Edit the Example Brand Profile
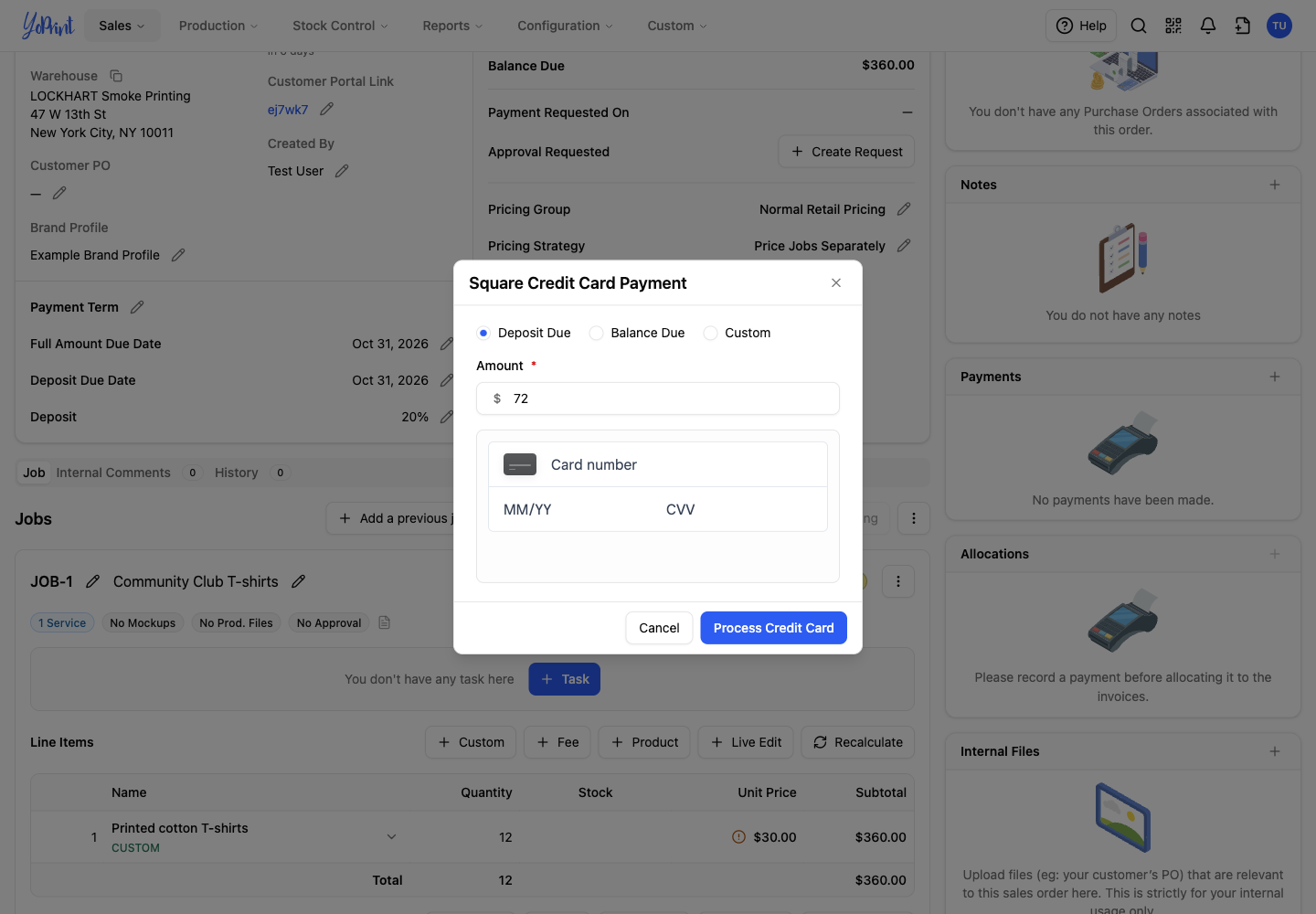Viewport: 1316px width, 914px height. [x=178, y=255]
